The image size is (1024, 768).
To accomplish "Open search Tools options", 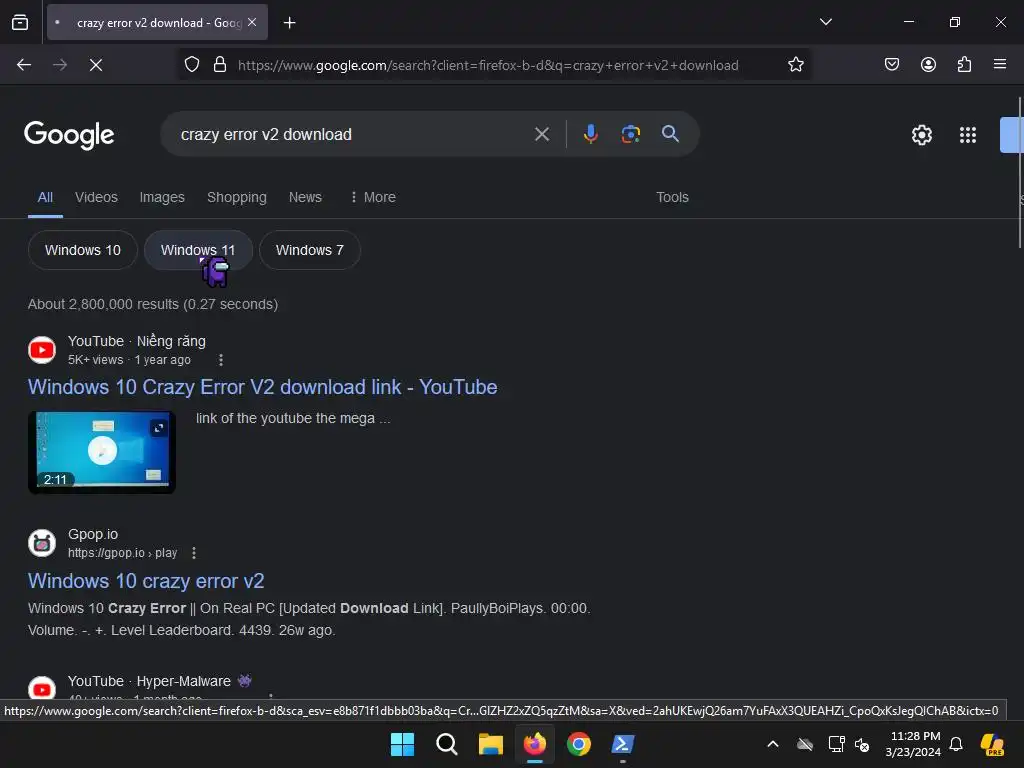I will [x=672, y=197].
